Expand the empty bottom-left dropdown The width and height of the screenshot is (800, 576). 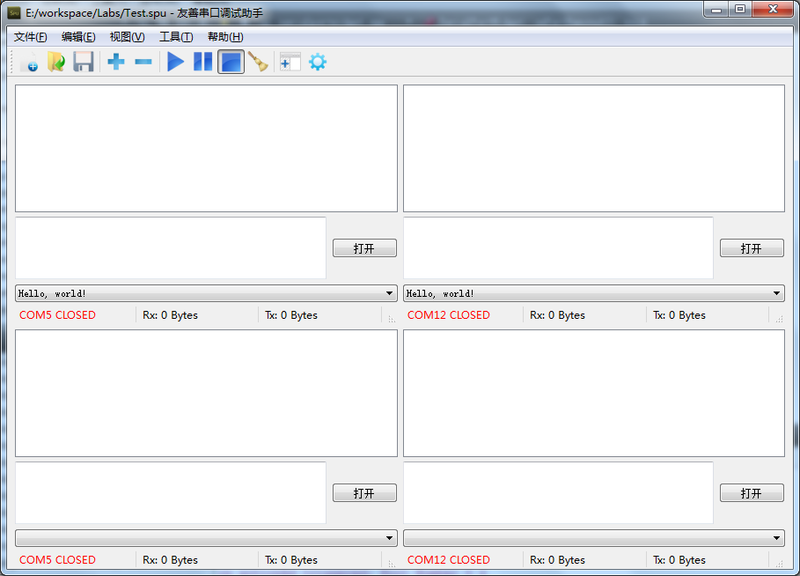389,538
